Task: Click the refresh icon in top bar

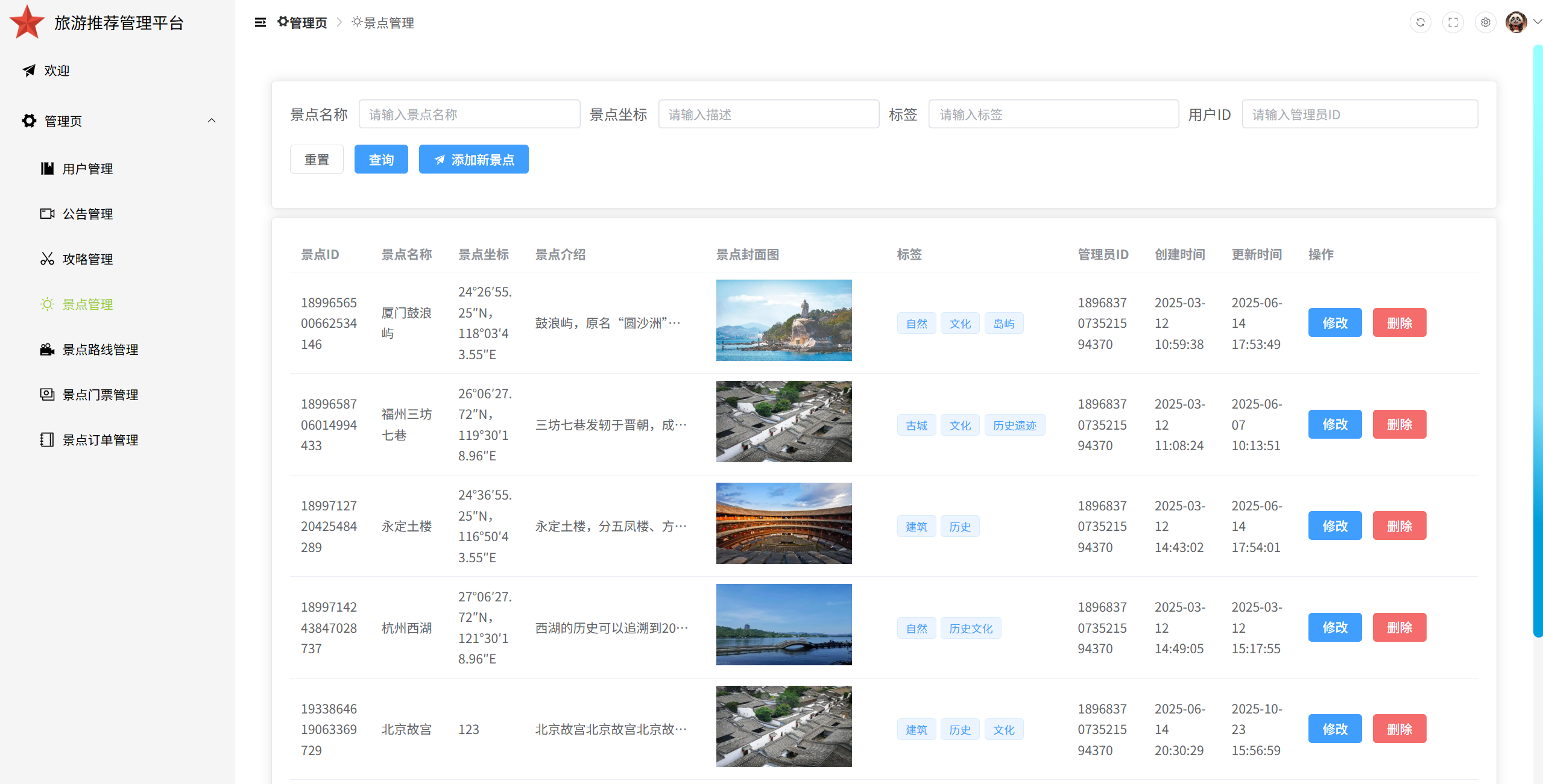Action: pyautogui.click(x=1420, y=23)
